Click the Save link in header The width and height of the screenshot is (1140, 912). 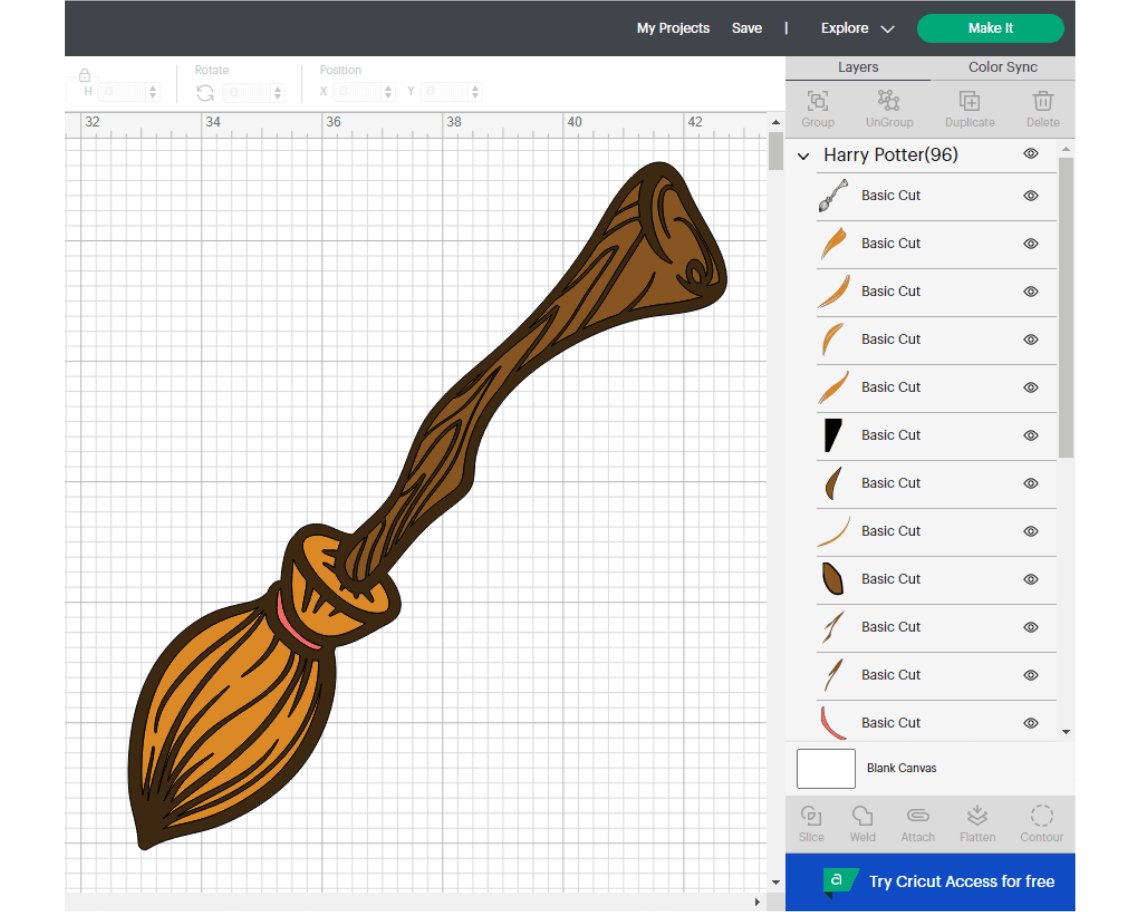tap(746, 28)
